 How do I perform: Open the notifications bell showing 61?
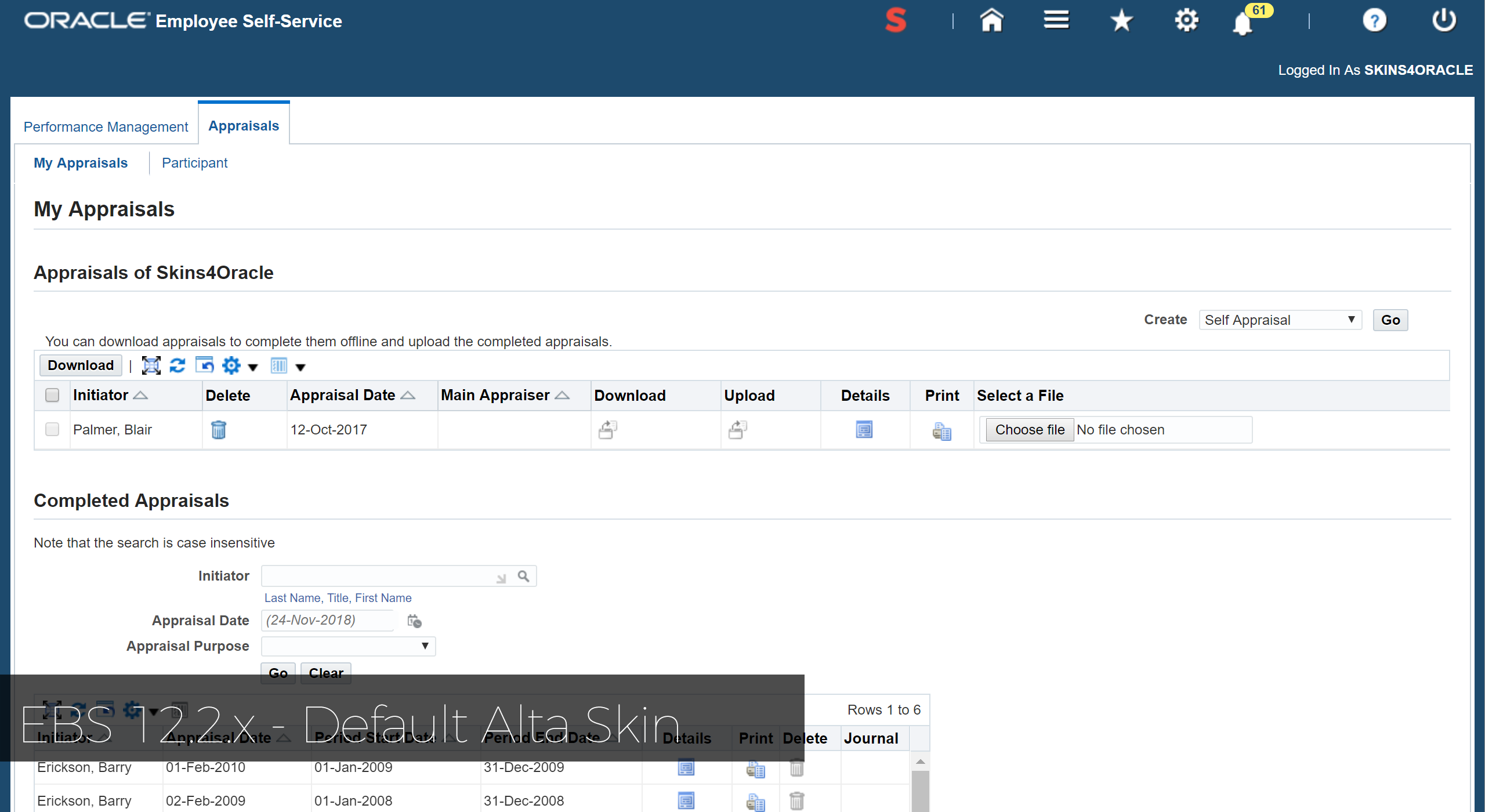tap(1243, 23)
